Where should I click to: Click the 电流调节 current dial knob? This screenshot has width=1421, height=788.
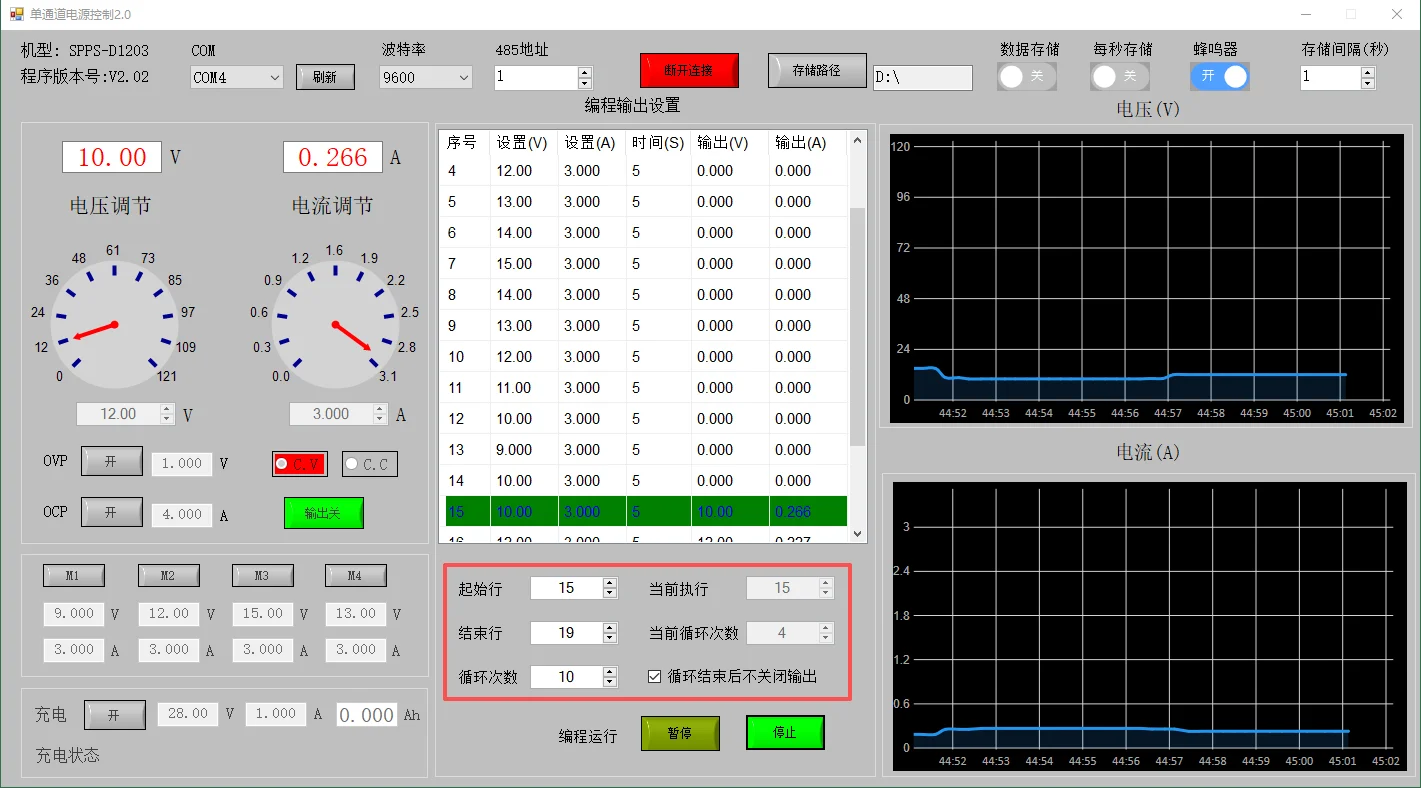335,325
